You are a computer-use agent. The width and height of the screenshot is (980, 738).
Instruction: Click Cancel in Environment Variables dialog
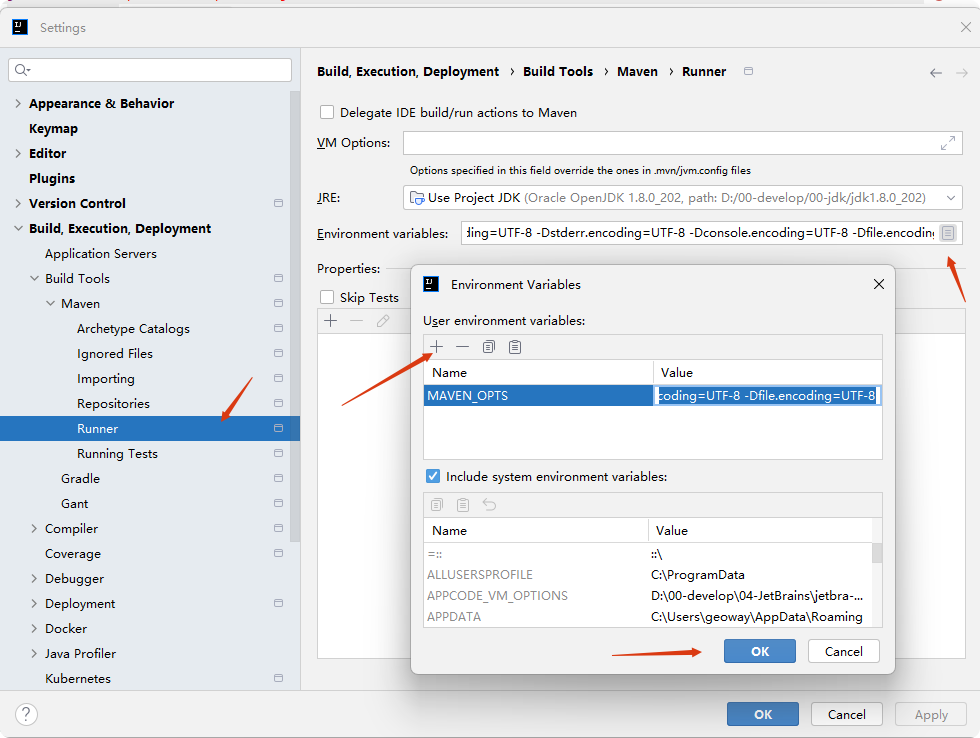[x=844, y=651]
